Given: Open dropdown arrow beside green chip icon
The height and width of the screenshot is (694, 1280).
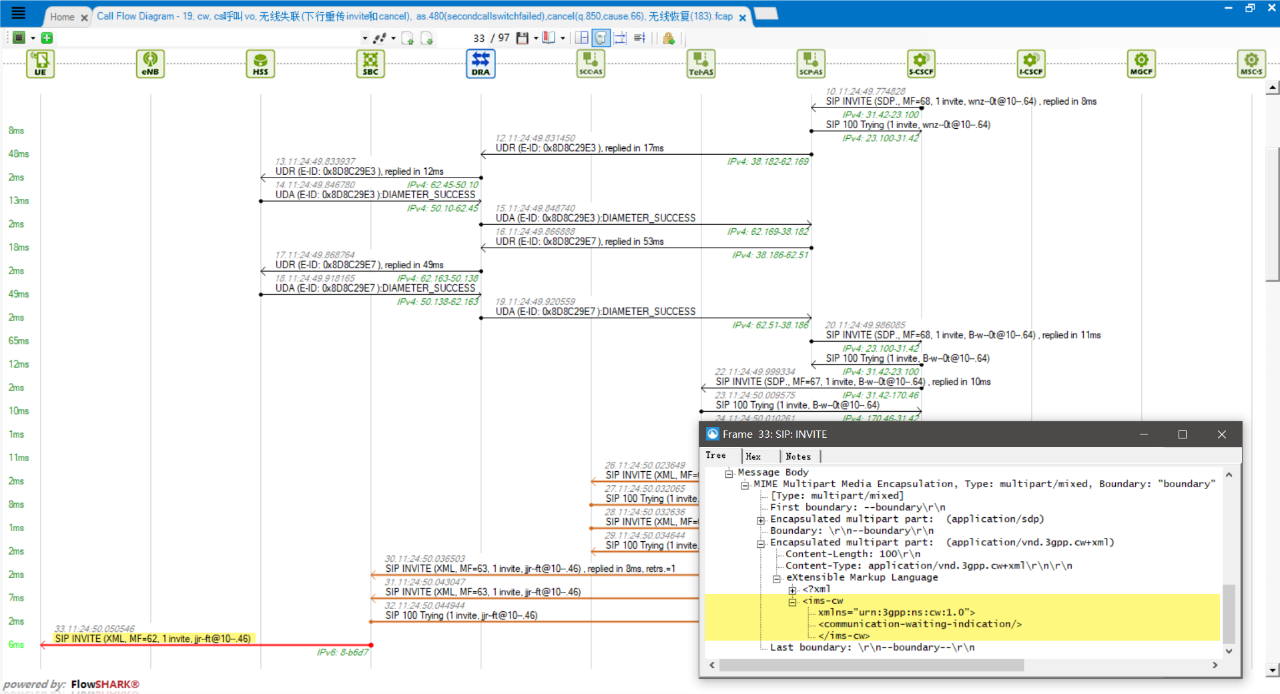Looking at the screenshot, I should click(33, 38).
